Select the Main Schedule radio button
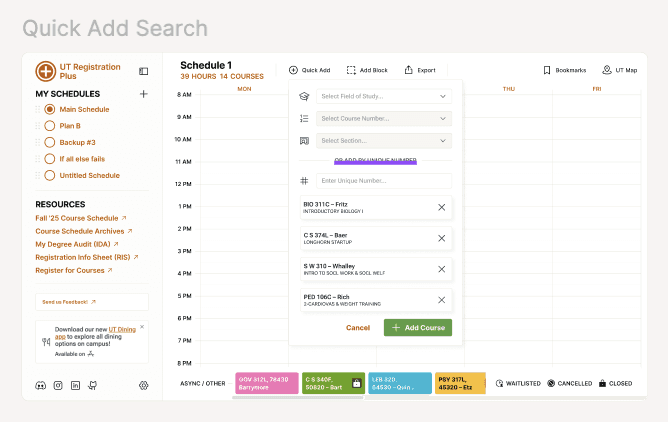This screenshot has width=668, height=422. coord(50,109)
